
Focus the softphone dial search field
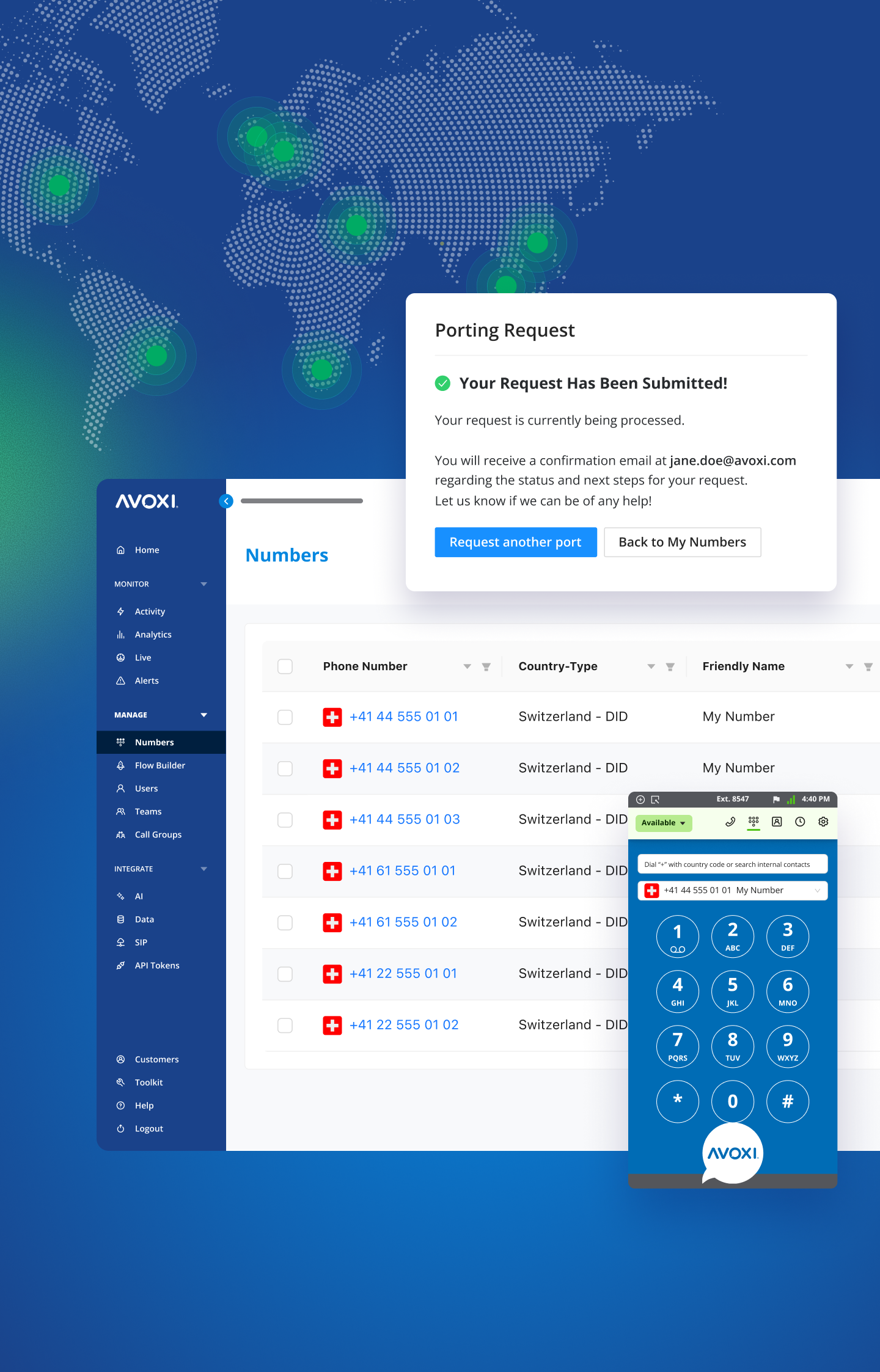click(732, 864)
